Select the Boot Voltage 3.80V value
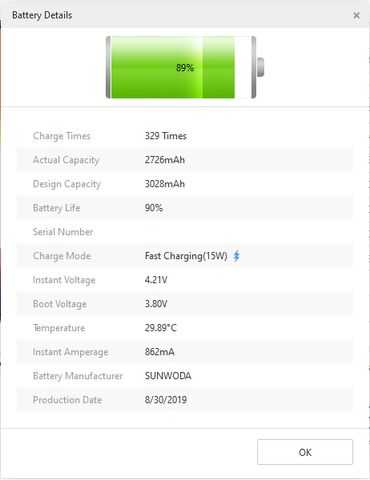Image resolution: width=370 pixels, height=480 pixels. (156, 304)
